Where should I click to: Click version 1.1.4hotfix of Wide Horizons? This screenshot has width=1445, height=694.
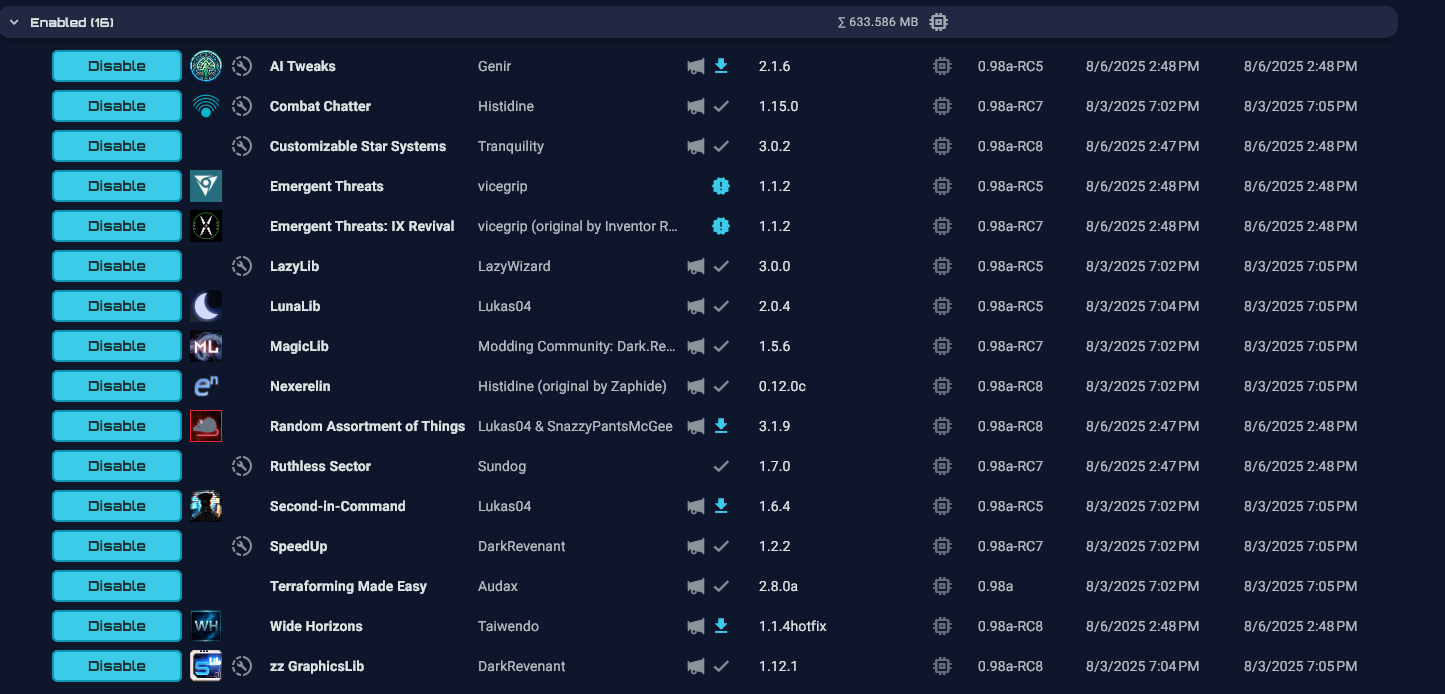point(793,626)
